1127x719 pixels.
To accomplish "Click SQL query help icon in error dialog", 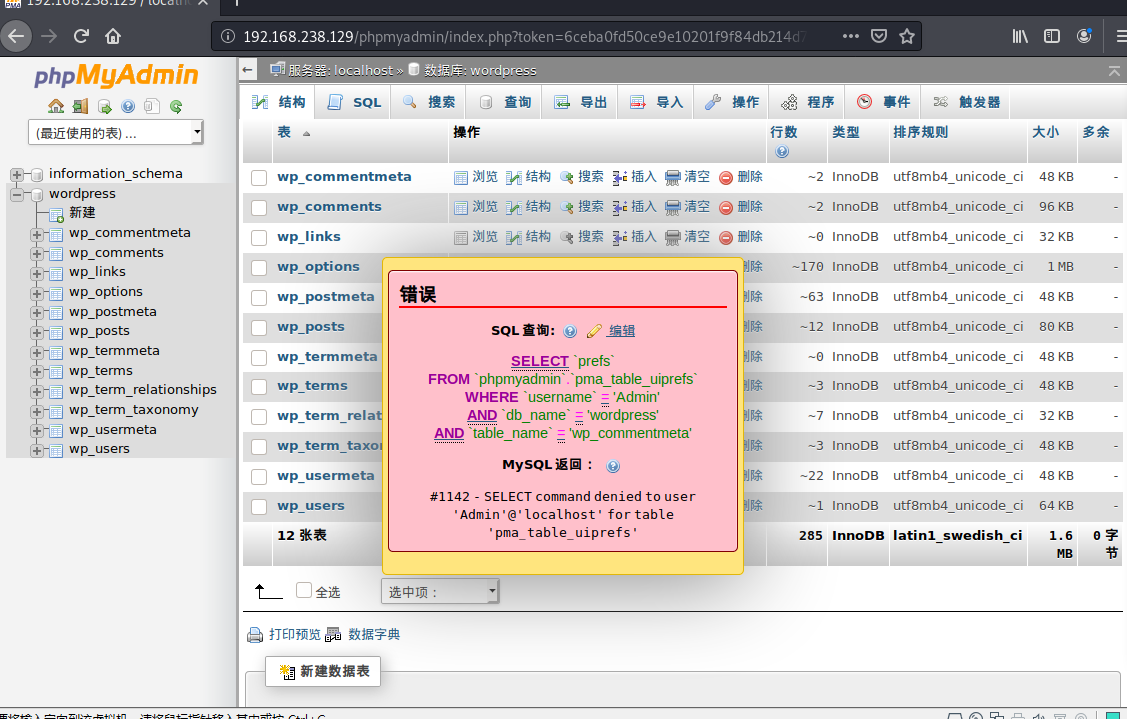I will coord(570,331).
